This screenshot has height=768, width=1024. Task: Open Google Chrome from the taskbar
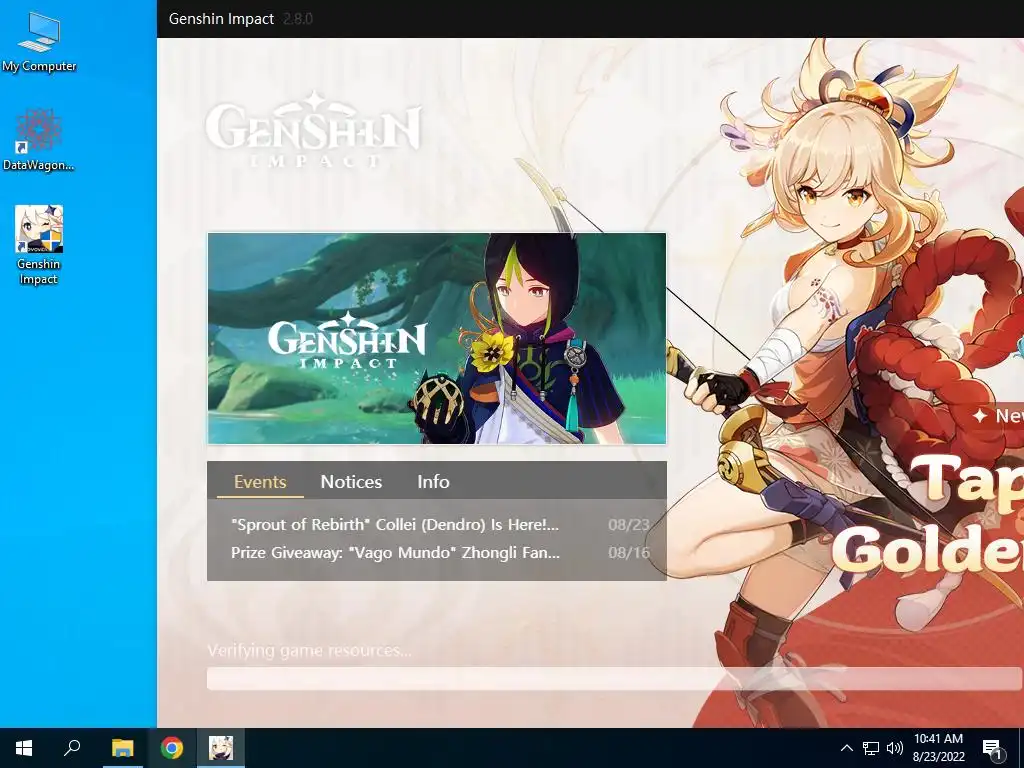tap(172, 748)
